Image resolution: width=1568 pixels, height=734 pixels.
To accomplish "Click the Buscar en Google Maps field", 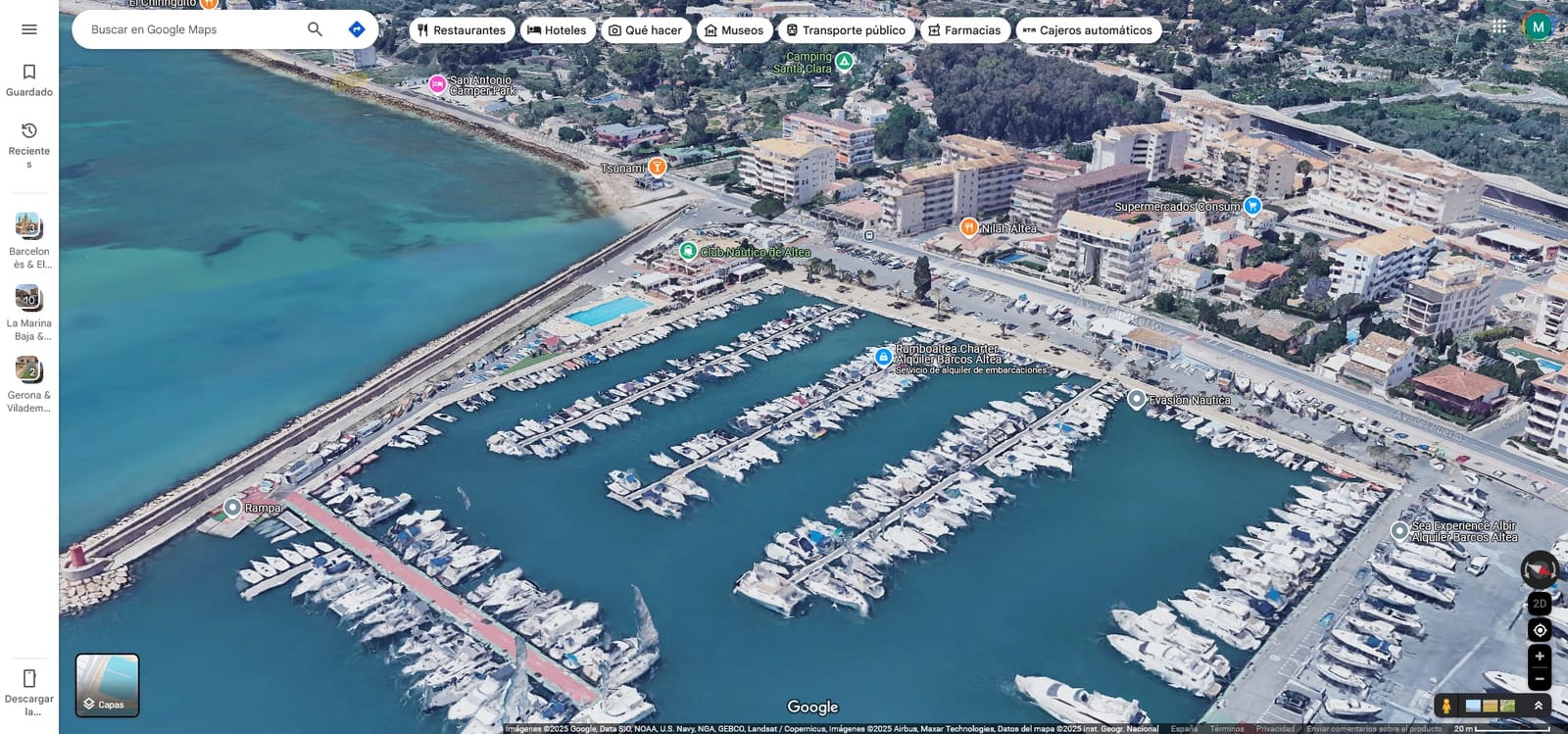I will point(191,29).
